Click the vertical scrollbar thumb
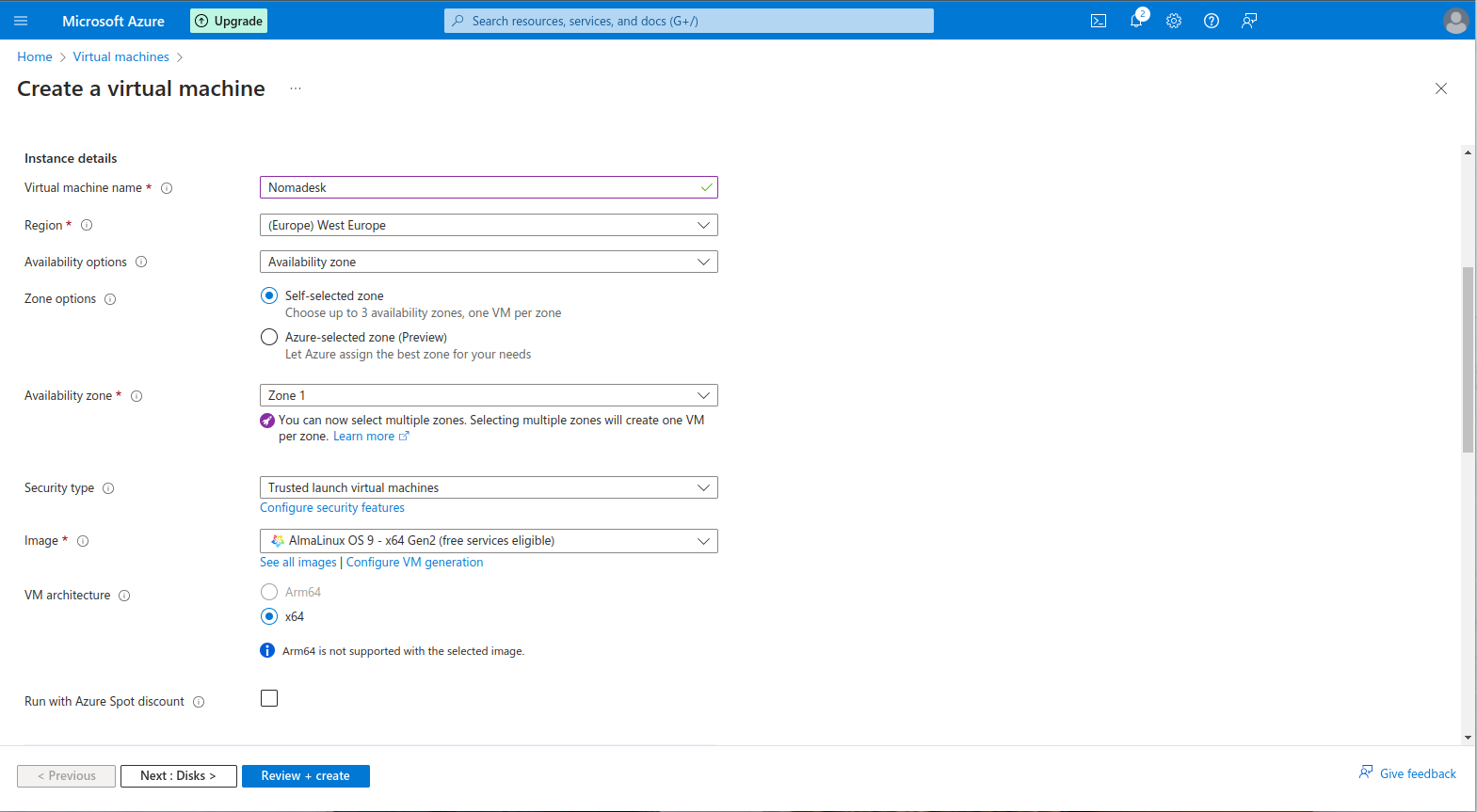 [x=1468, y=359]
